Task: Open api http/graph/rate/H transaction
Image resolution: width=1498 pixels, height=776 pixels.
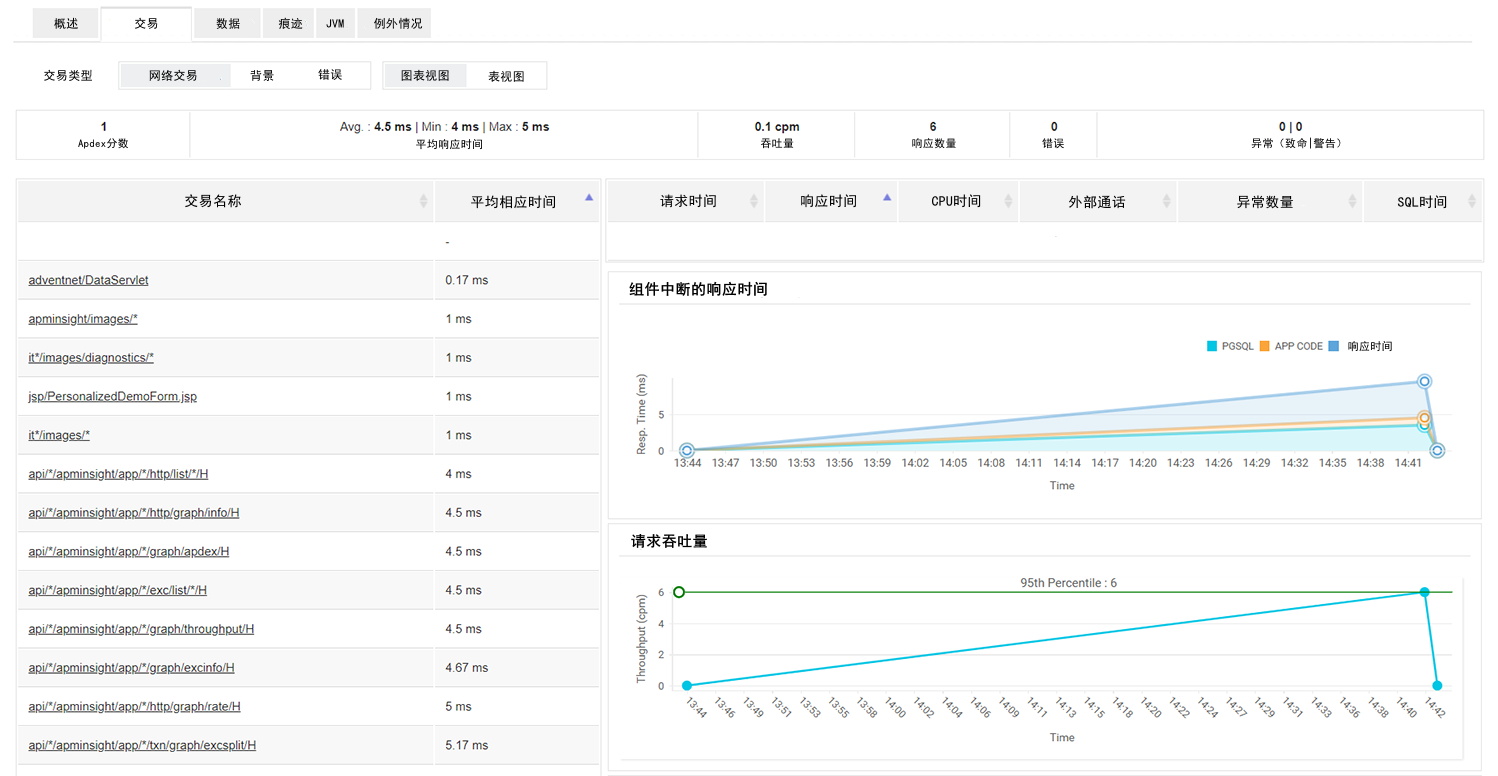Action: point(134,707)
